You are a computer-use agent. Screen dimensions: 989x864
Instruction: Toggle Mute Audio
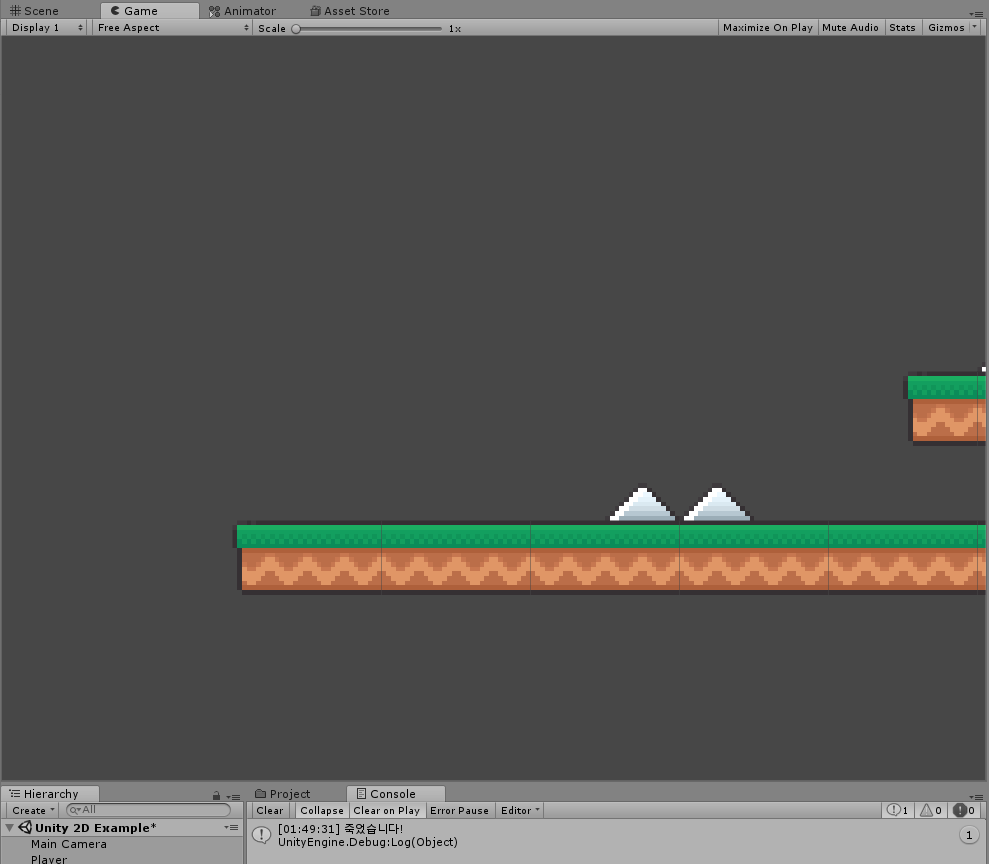pos(850,28)
